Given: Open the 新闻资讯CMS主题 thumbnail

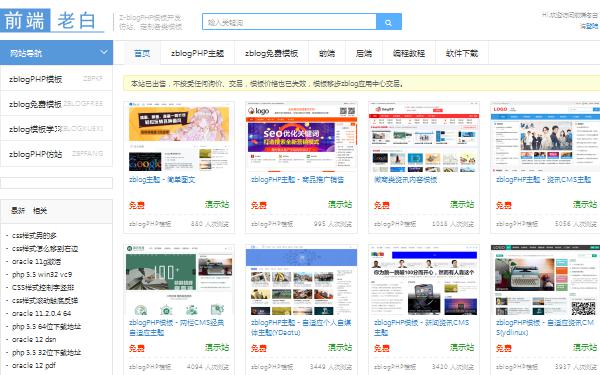Looking at the screenshot, I should 424,280.
